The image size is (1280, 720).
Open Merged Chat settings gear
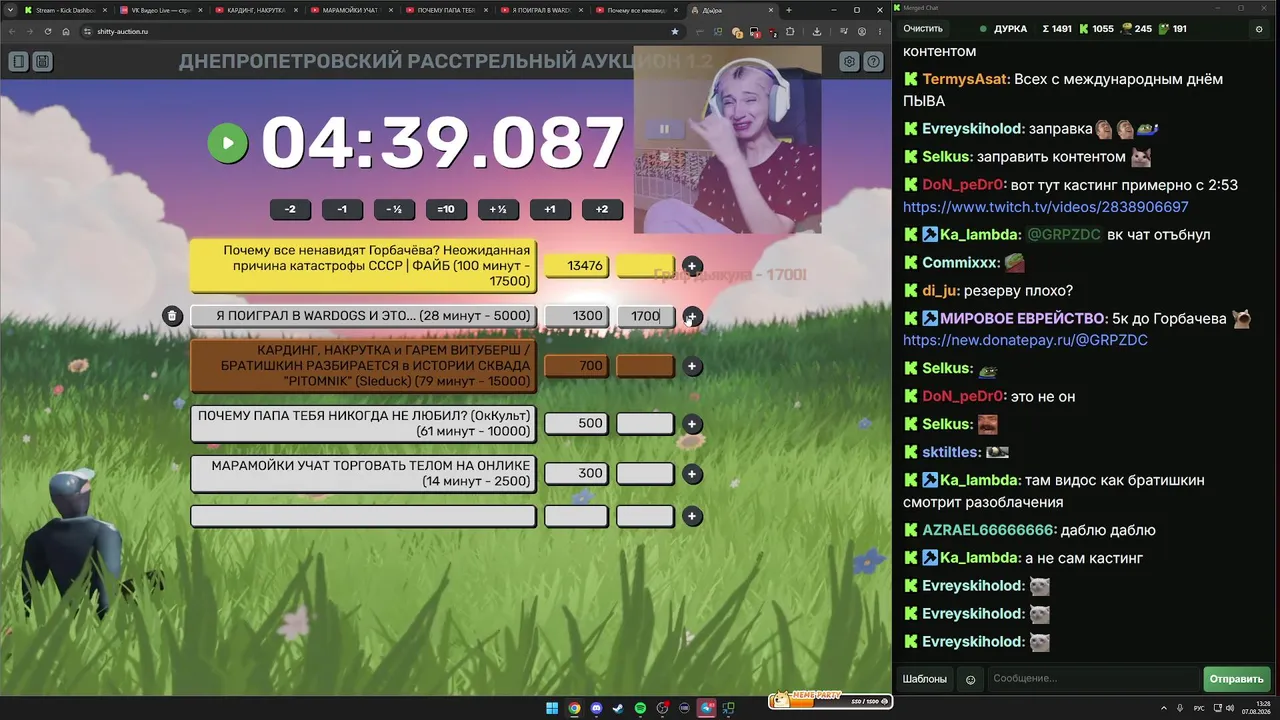(1259, 29)
